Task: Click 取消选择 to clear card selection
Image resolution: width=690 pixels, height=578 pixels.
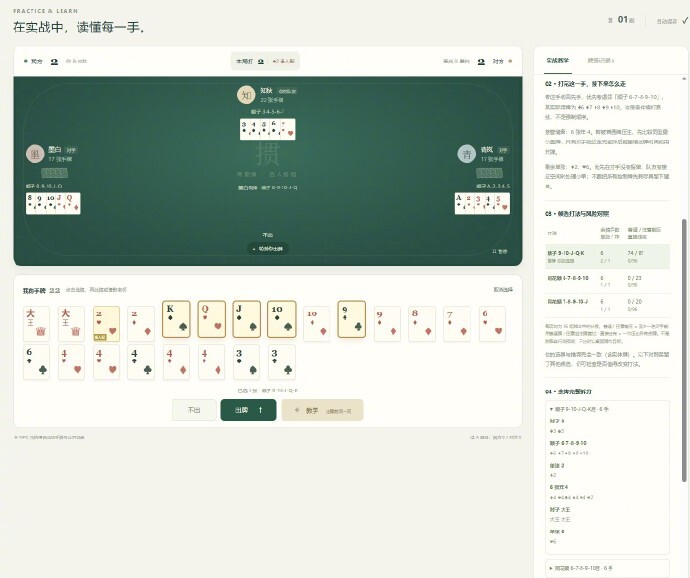Action: (x=503, y=290)
